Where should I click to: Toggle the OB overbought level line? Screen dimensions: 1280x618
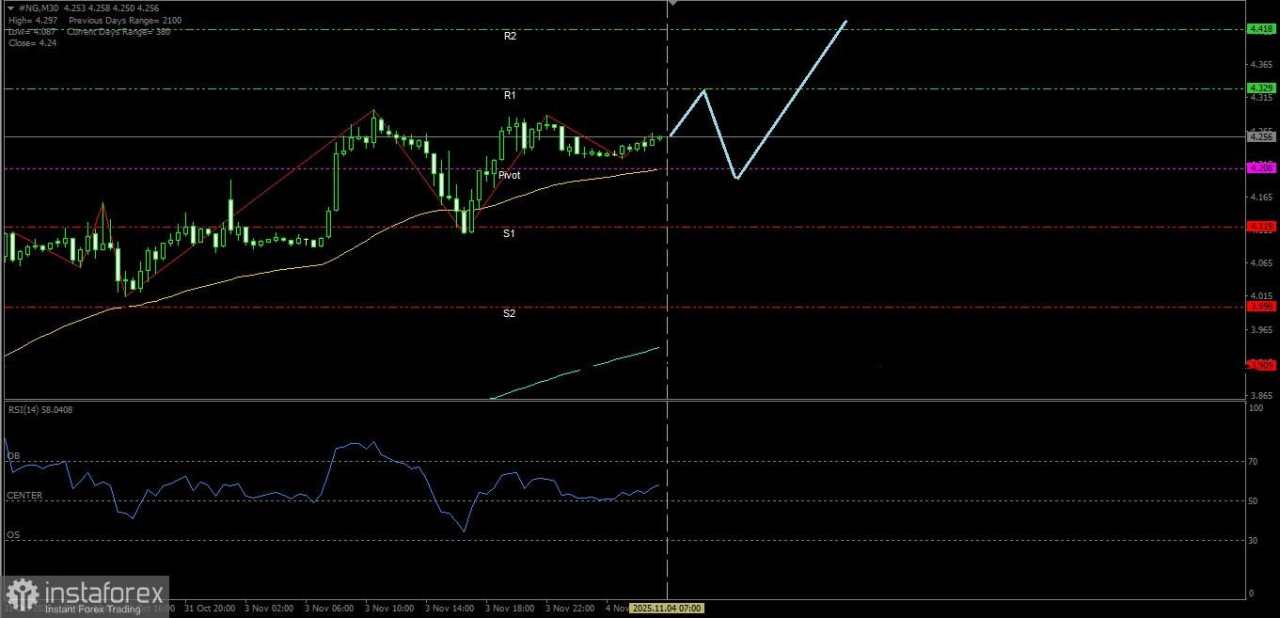point(13,456)
